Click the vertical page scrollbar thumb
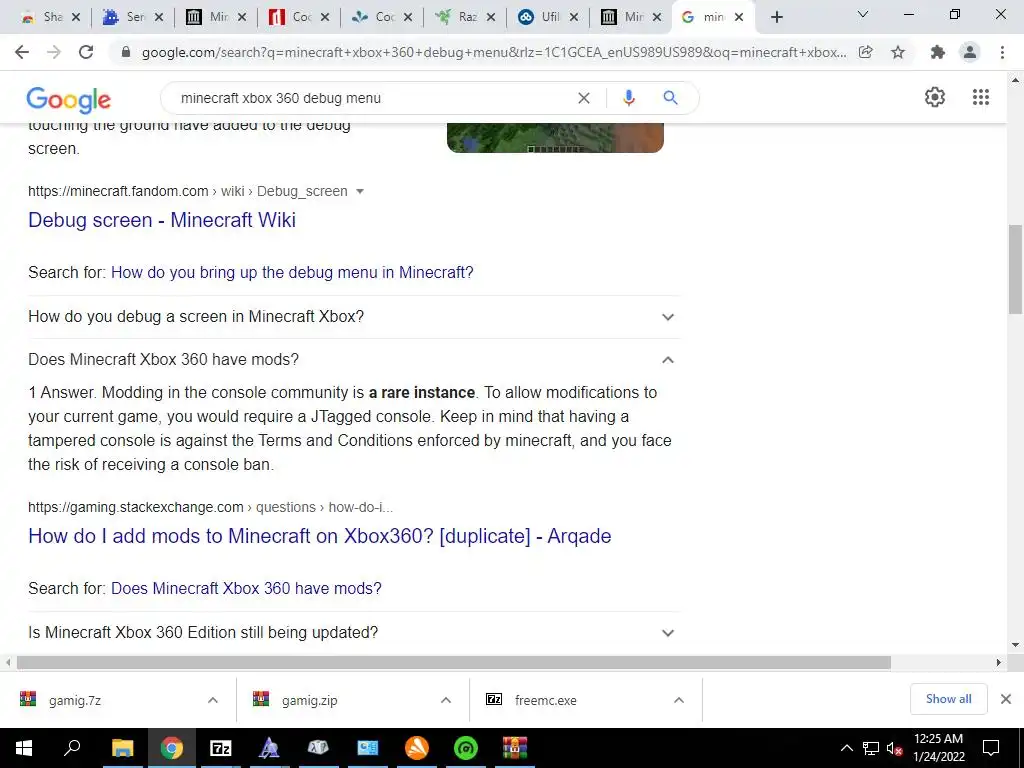1024x768 pixels. (1015, 269)
